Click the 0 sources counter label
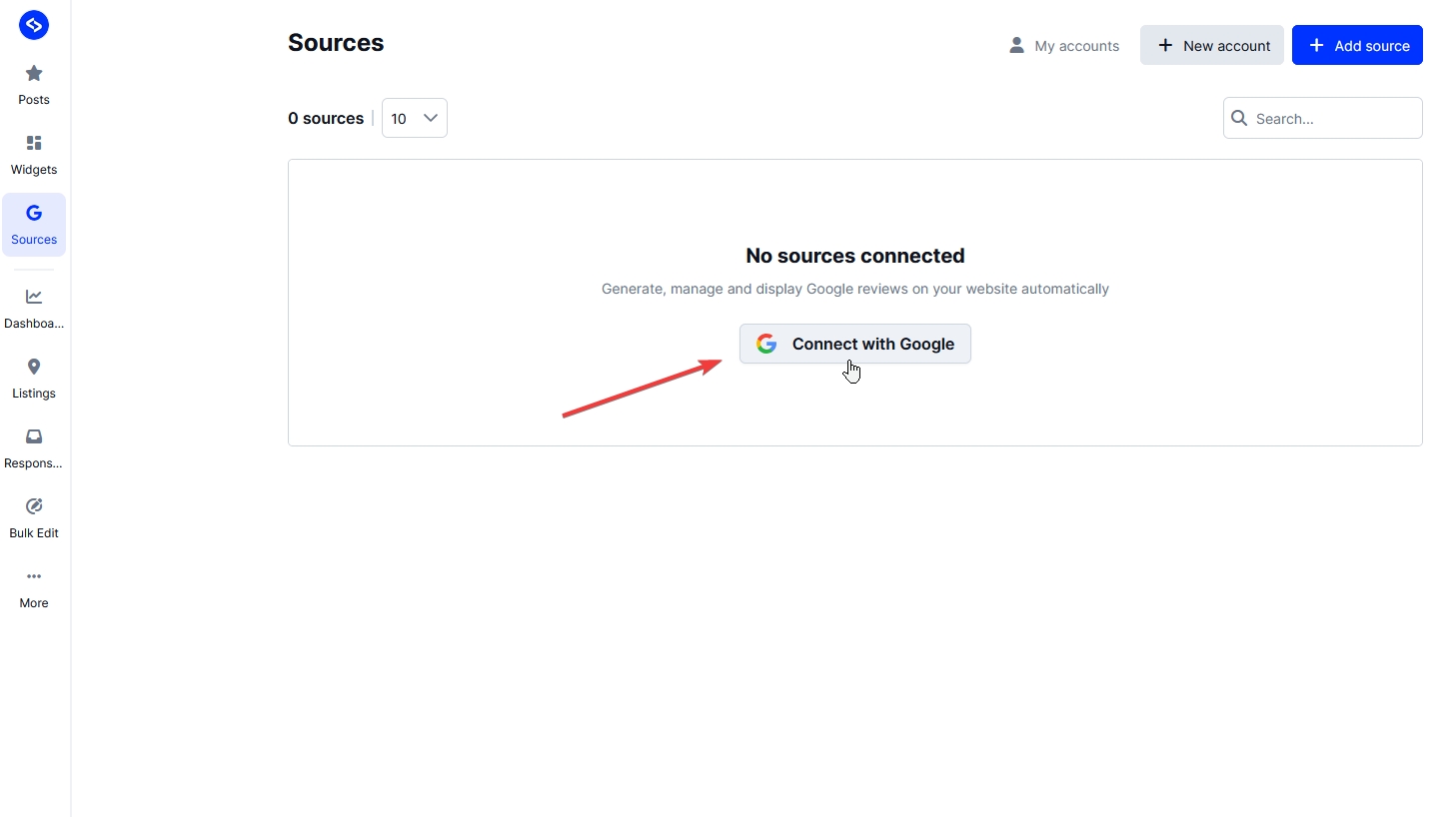This screenshot has width=1456, height=817. click(x=325, y=118)
